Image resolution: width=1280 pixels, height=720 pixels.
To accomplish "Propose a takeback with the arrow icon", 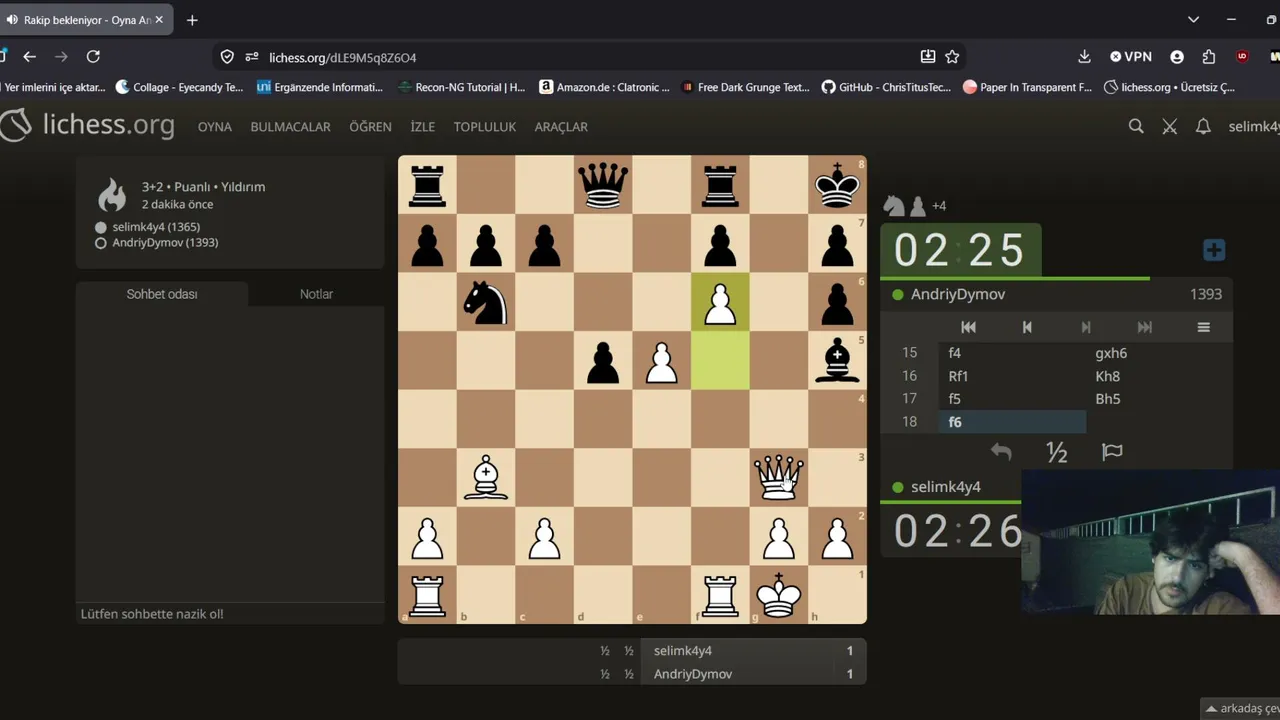I will pyautogui.click(x=1001, y=452).
